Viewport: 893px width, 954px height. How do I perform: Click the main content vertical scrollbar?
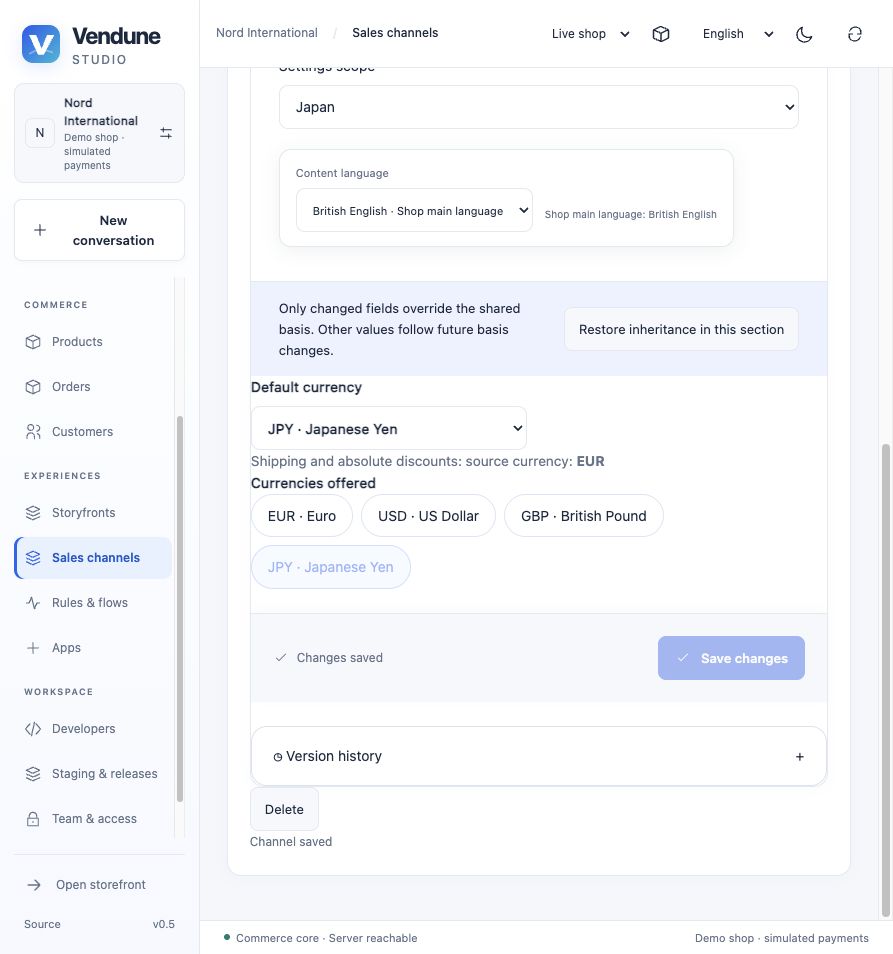click(x=886, y=680)
